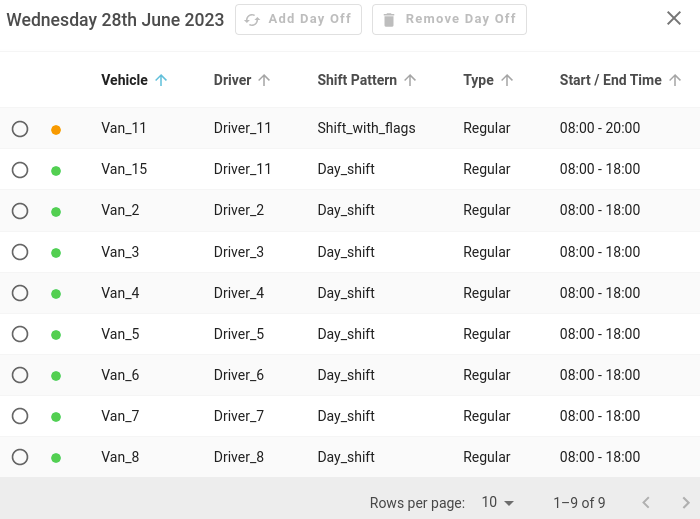This screenshot has height=519, width=700.
Task: Select the Van_8 row radio button
Action: click(20, 457)
